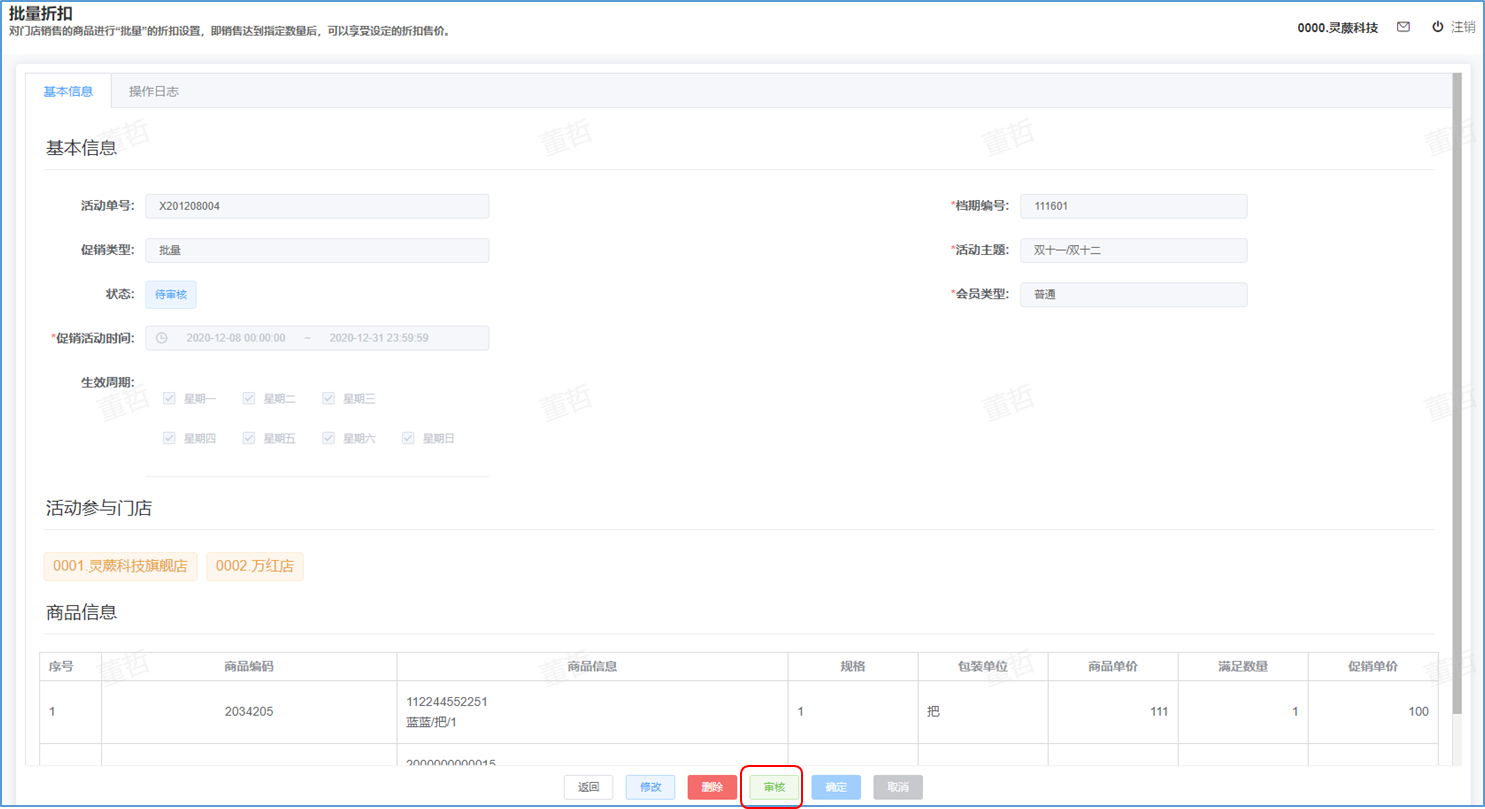Expand the 档期编号 selection field

point(1133,206)
